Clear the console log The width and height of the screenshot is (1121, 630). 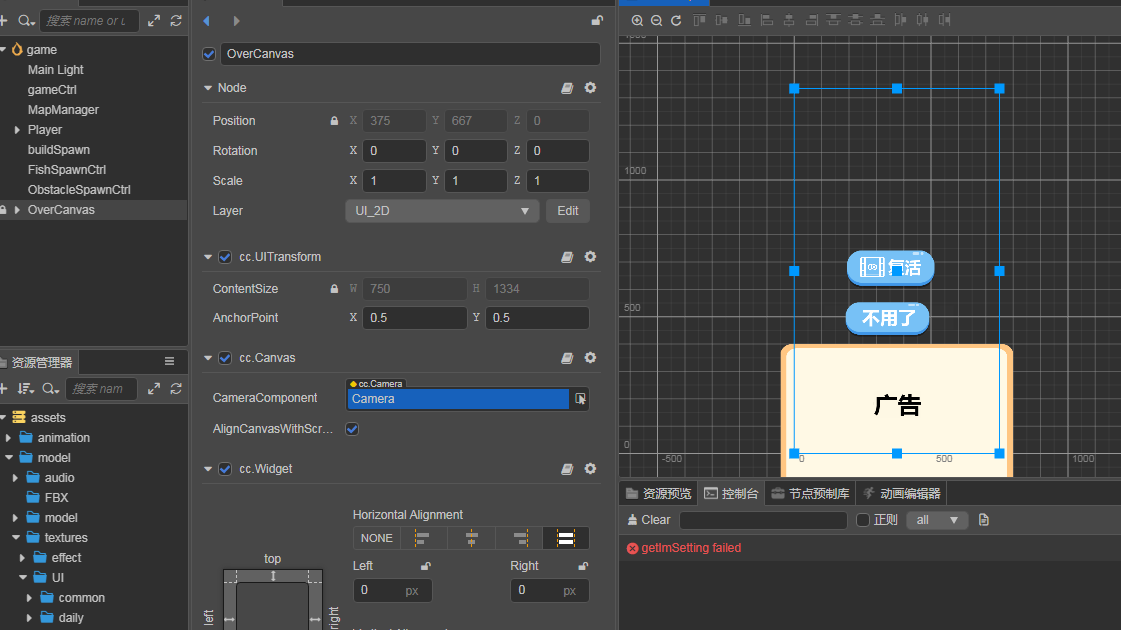649,520
